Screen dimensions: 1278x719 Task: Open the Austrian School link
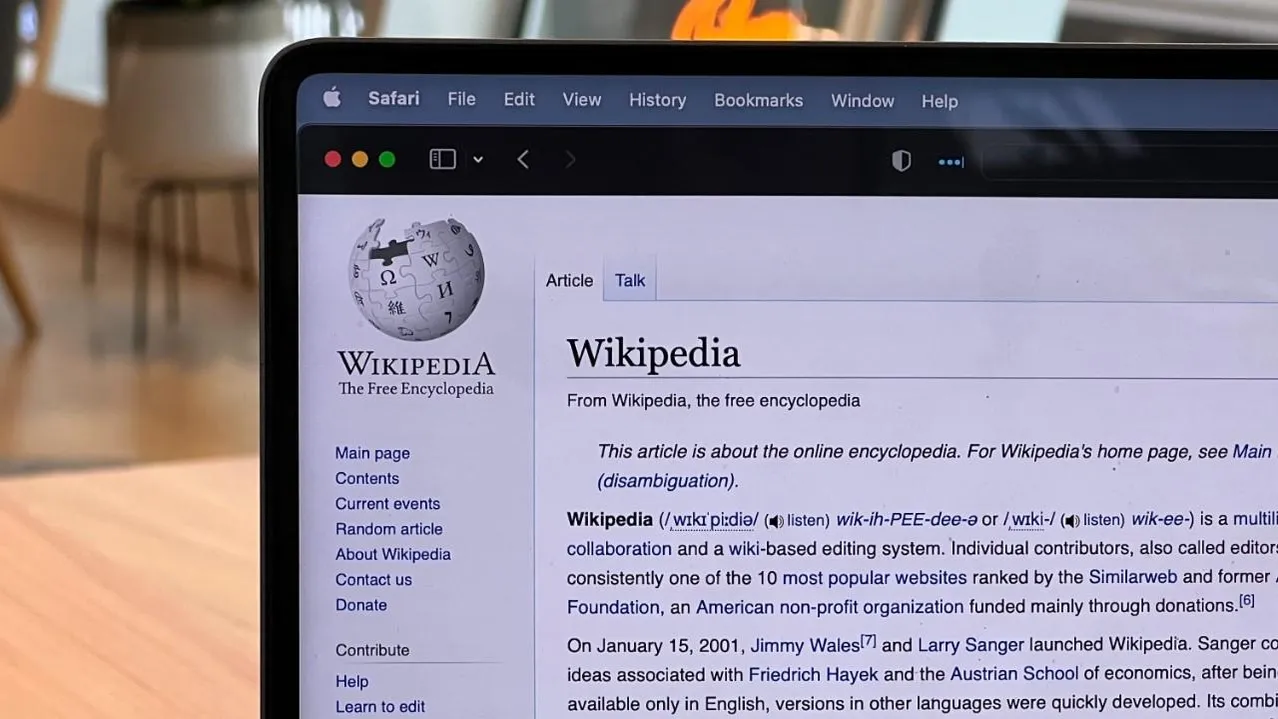1014,673
